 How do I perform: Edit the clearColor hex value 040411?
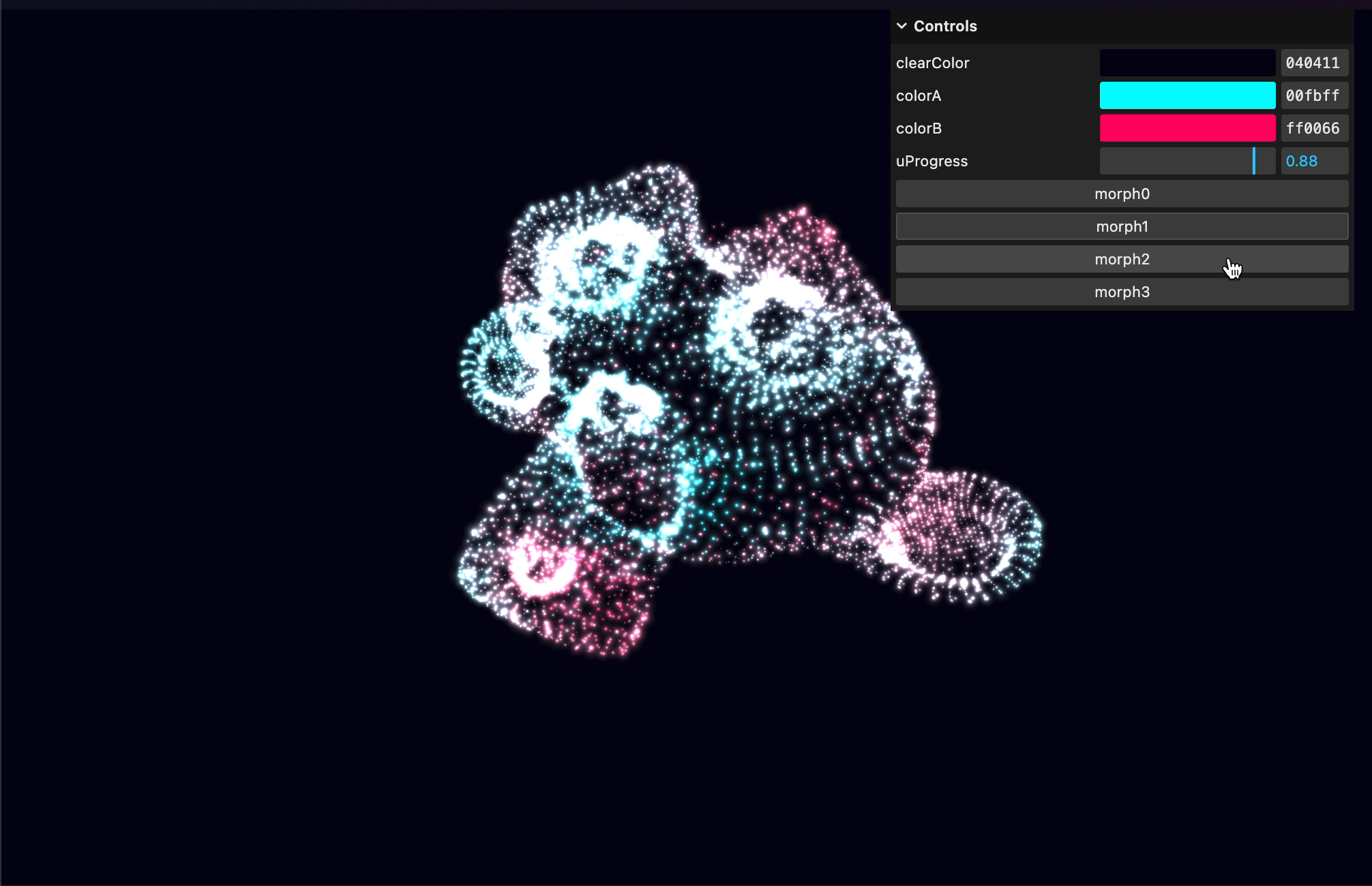(x=1314, y=63)
